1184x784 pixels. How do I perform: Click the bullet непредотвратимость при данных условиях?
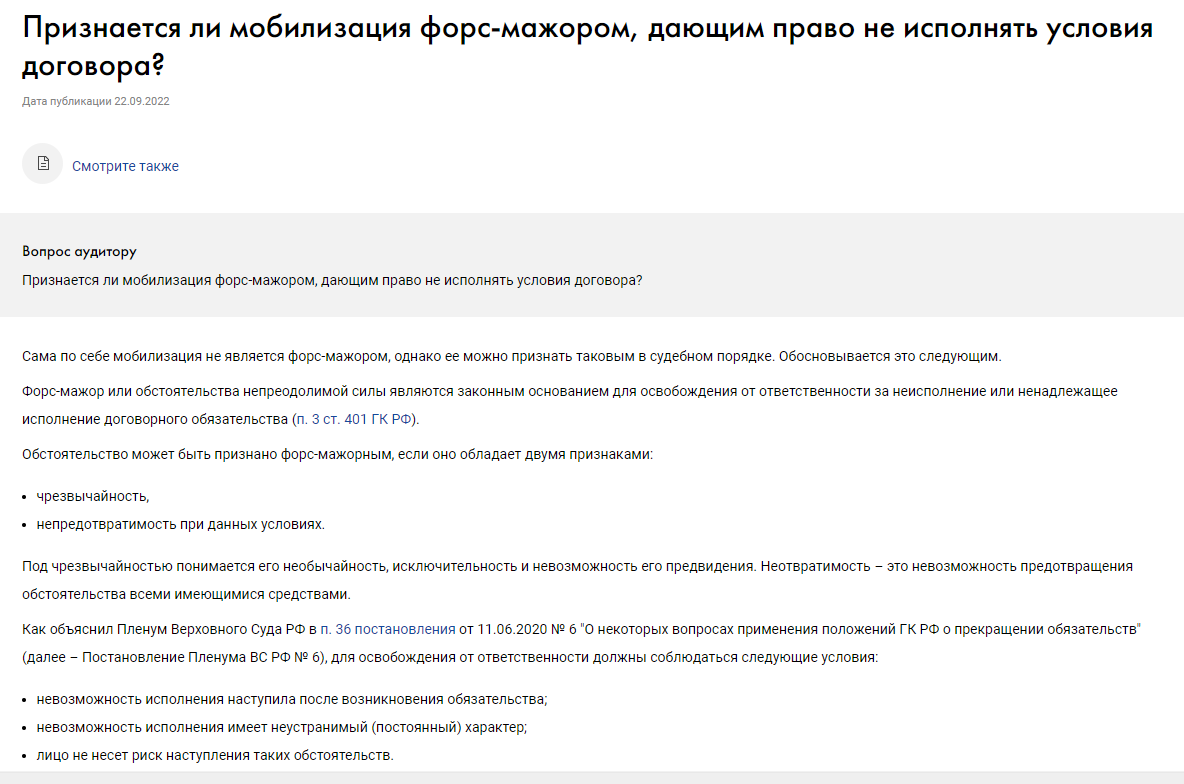pyautogui.click(x=180, y=524)
